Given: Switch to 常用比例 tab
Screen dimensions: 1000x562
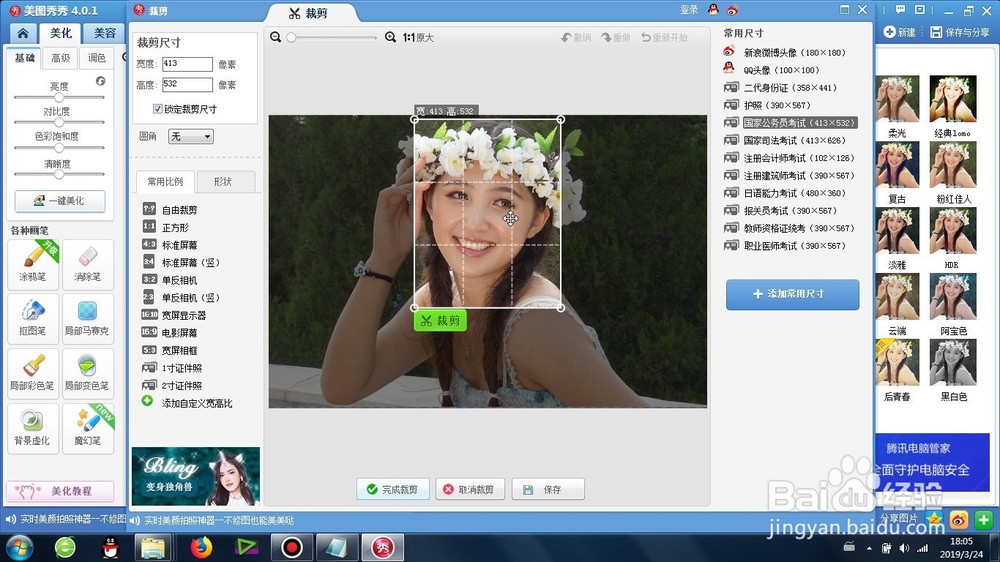Looking at the screenshot, I should click(165, 182).
